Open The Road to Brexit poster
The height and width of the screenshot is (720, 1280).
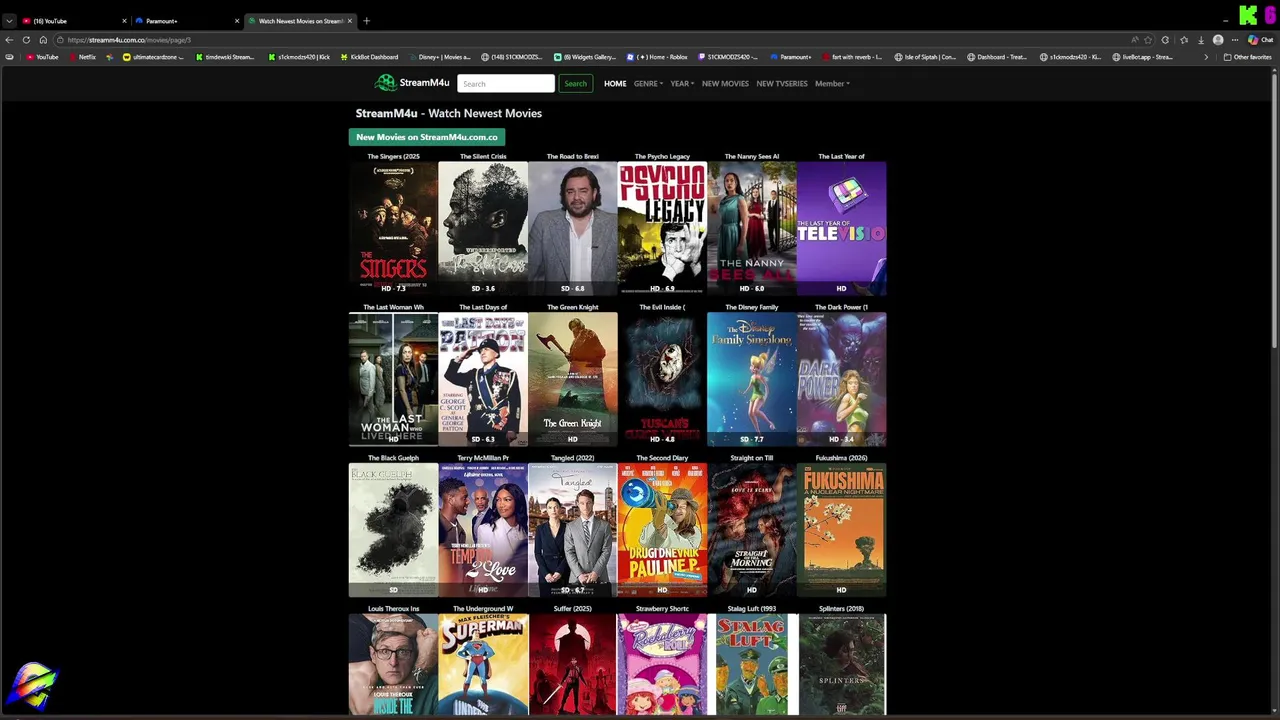[573, 228]
